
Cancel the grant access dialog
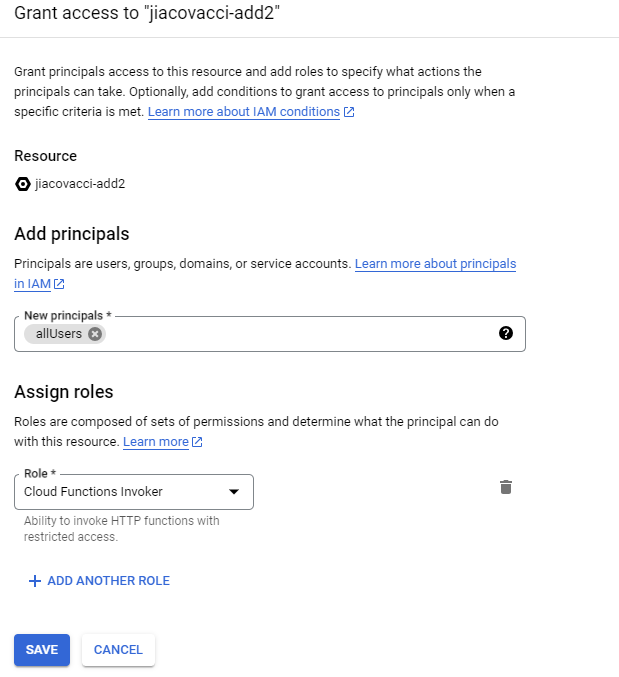coord(118,650)
